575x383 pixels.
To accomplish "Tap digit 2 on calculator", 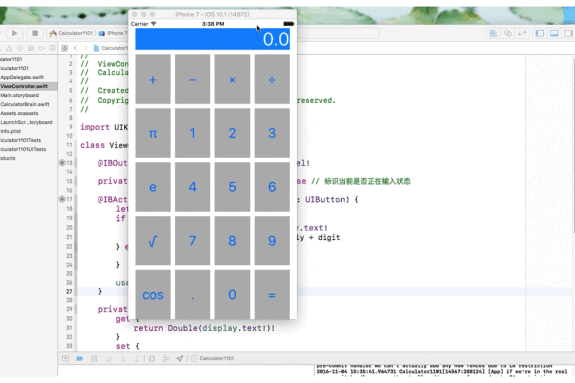I will point(232,133).
